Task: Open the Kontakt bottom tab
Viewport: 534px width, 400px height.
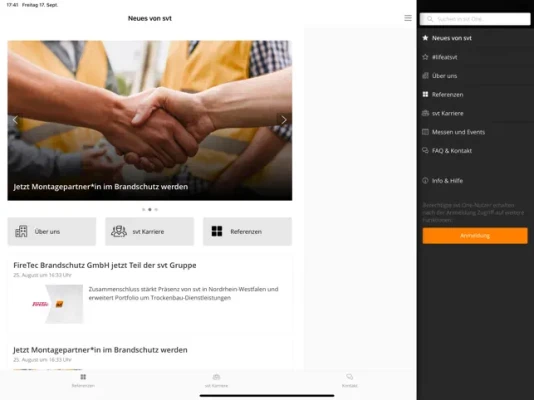Action: (350, 381)
